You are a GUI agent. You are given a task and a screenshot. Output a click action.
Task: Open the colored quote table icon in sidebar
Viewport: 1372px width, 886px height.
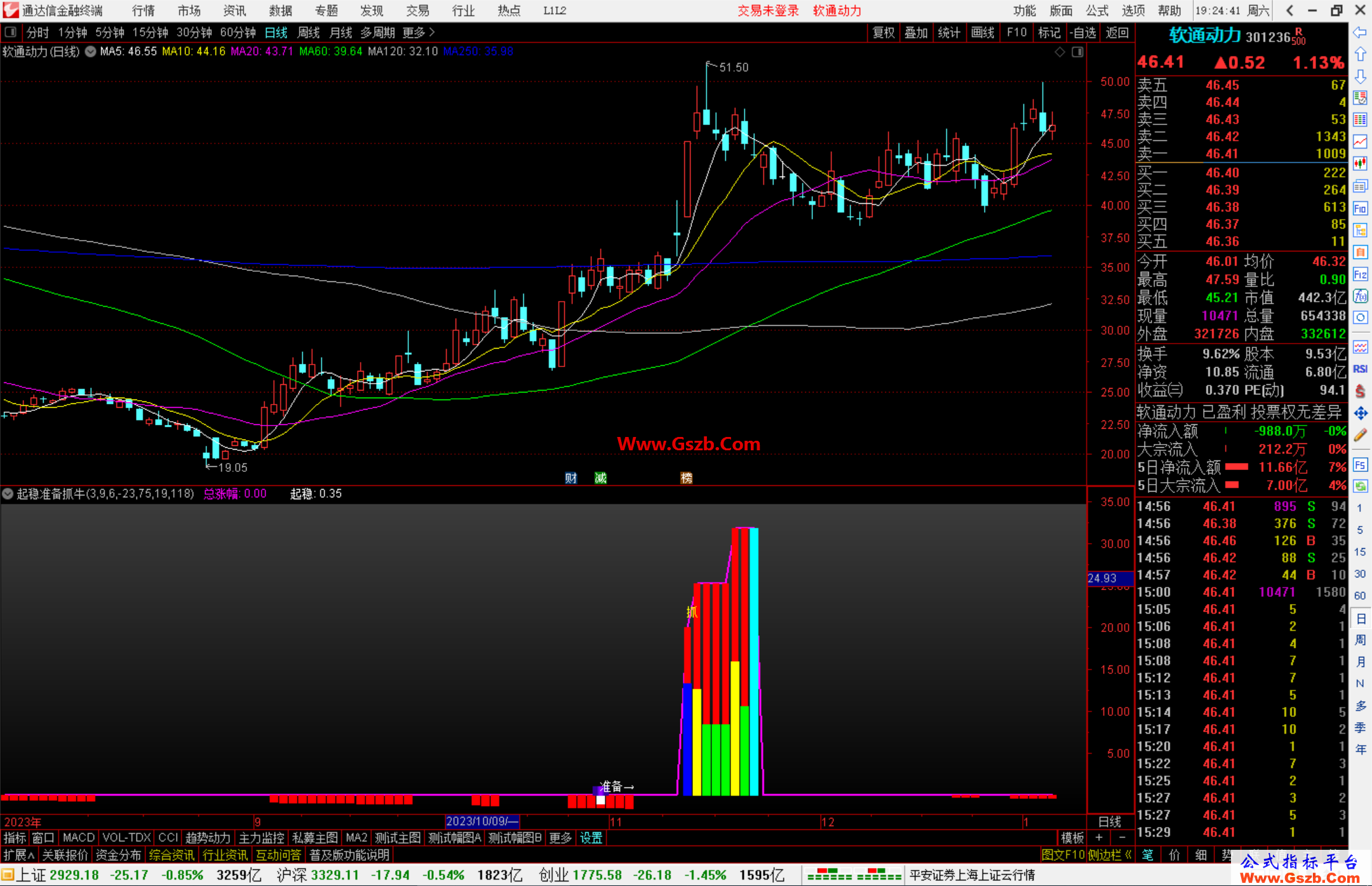pos(1360,120)
